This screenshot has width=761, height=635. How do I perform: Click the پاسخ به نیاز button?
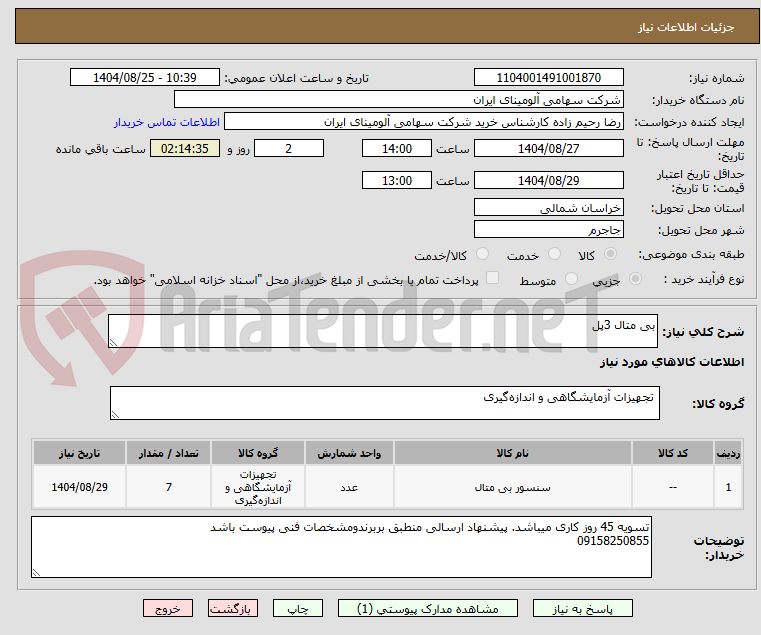pos(582,608)
